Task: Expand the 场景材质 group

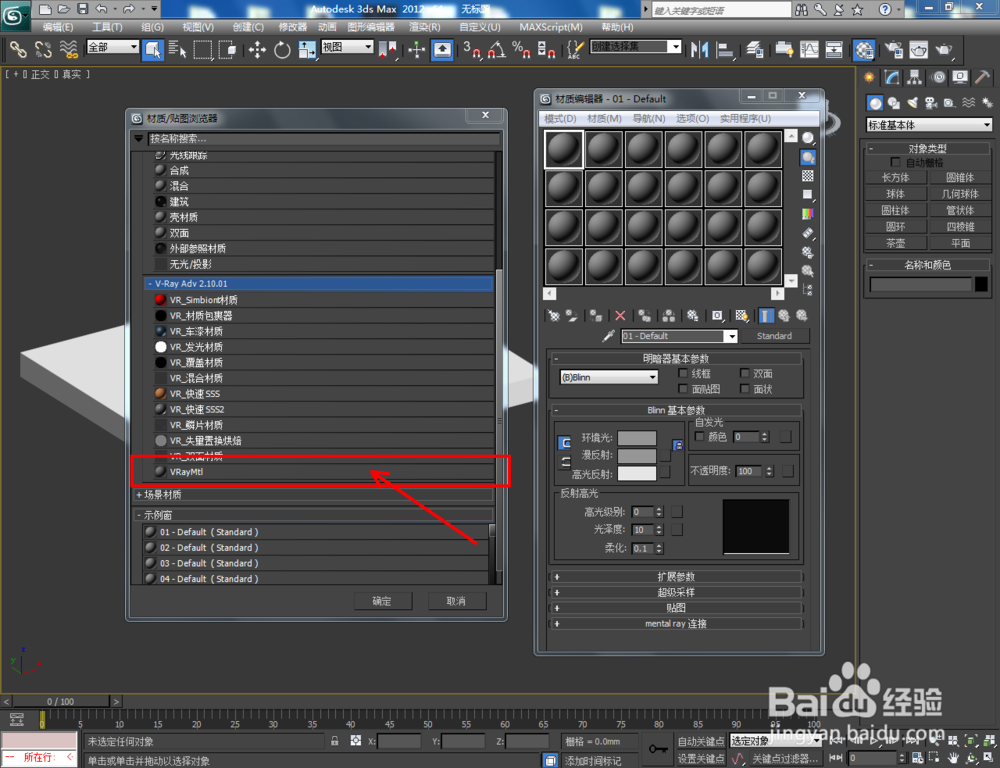Action: click(x=313, y=494)
